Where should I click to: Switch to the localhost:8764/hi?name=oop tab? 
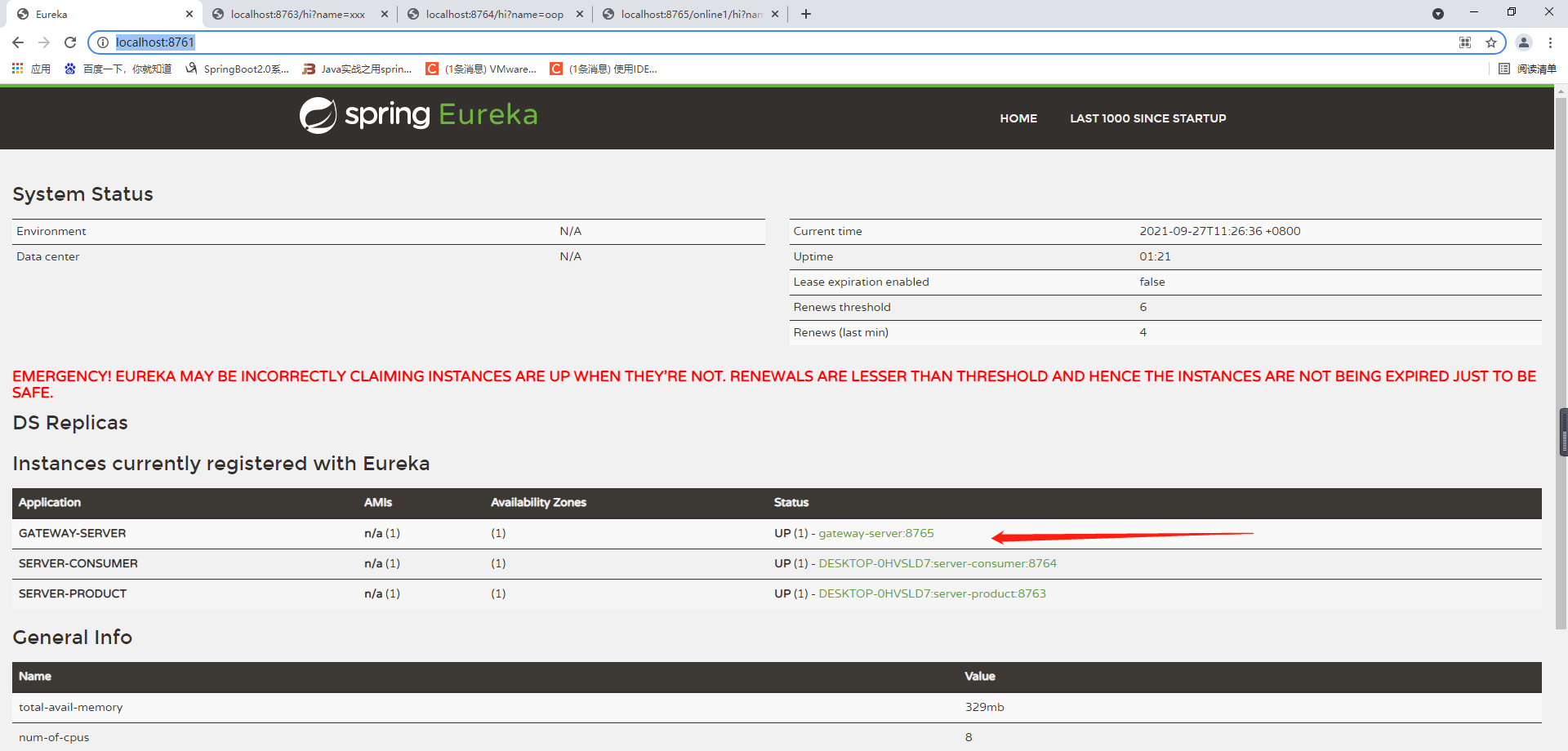[x=493, y=14]
